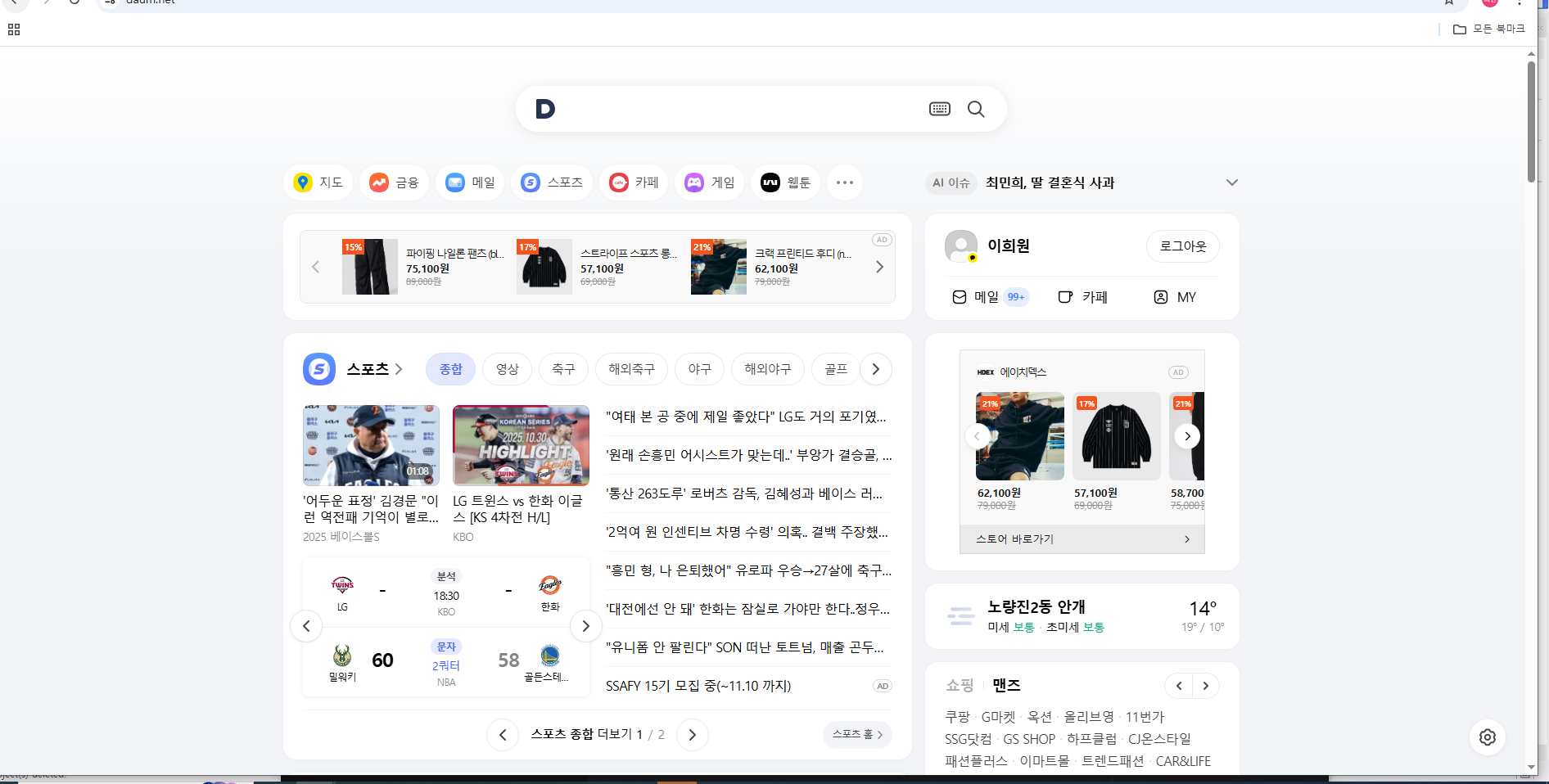Open the 금융 finance shortcut
Image resolution: width=1549 pixels, height=784 pixels.
(395, 182)
